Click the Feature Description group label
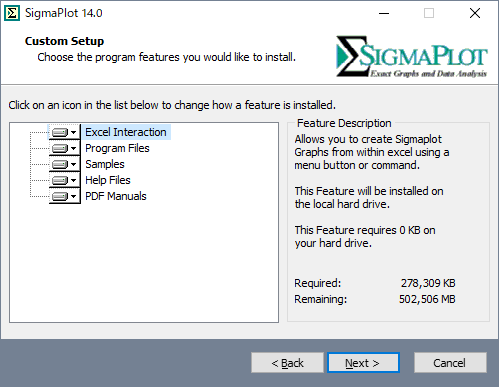 344,123
